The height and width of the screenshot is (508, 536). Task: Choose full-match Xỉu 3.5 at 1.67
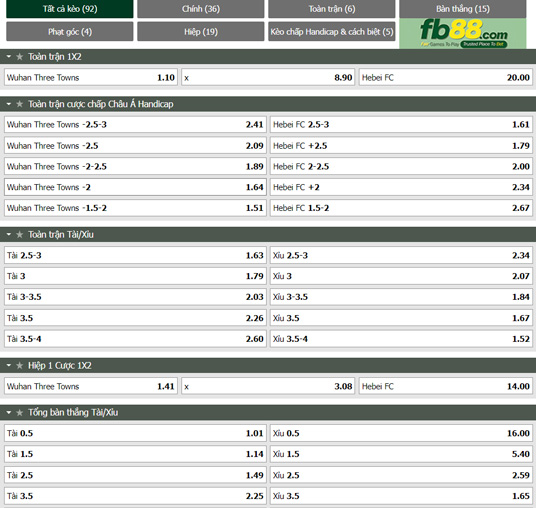(401, 318)
